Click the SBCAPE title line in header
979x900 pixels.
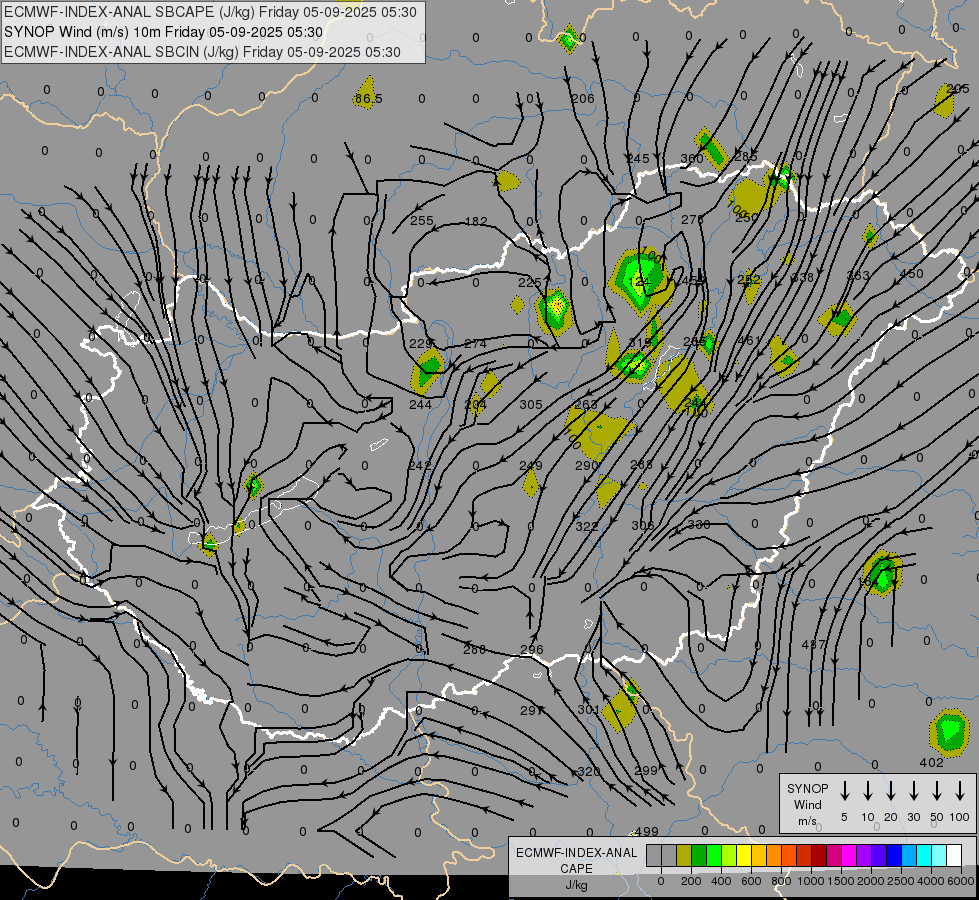click(210, 12)
